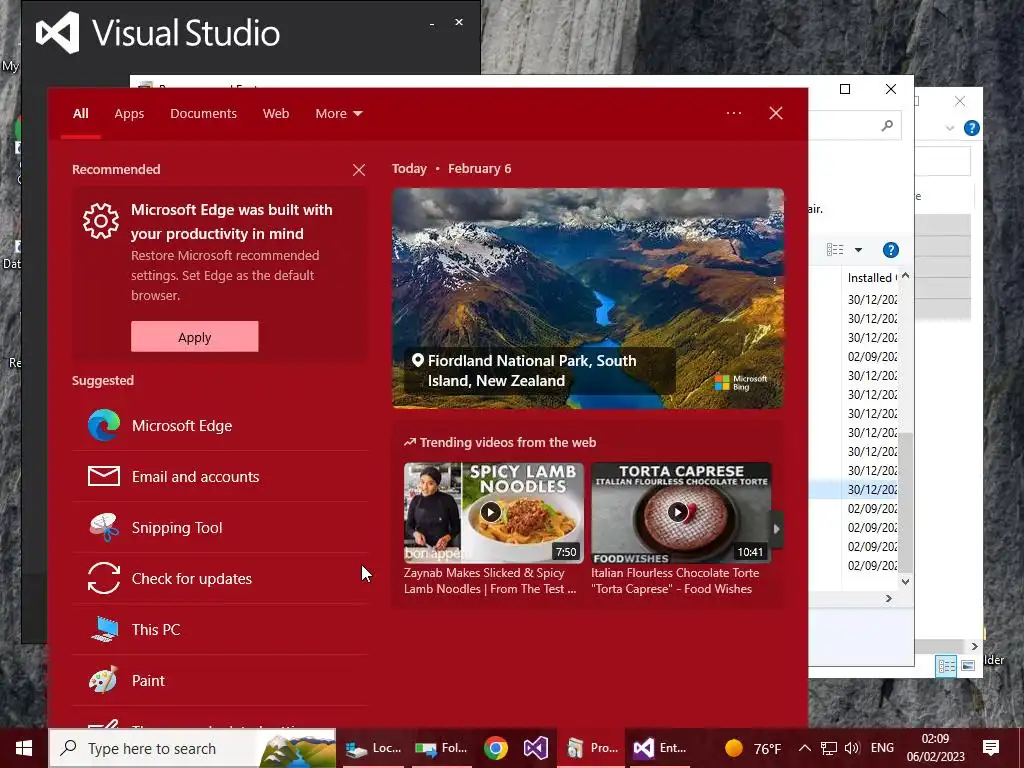The width and height of the screenshot is (1024, 768).
Task: Open Zaynab Makes Slicked & Spicy Lamb Noodles link
Action: pos(490,581)
